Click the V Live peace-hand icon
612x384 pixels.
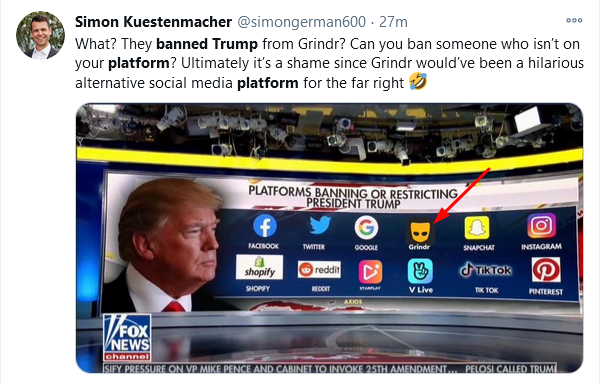420,271
